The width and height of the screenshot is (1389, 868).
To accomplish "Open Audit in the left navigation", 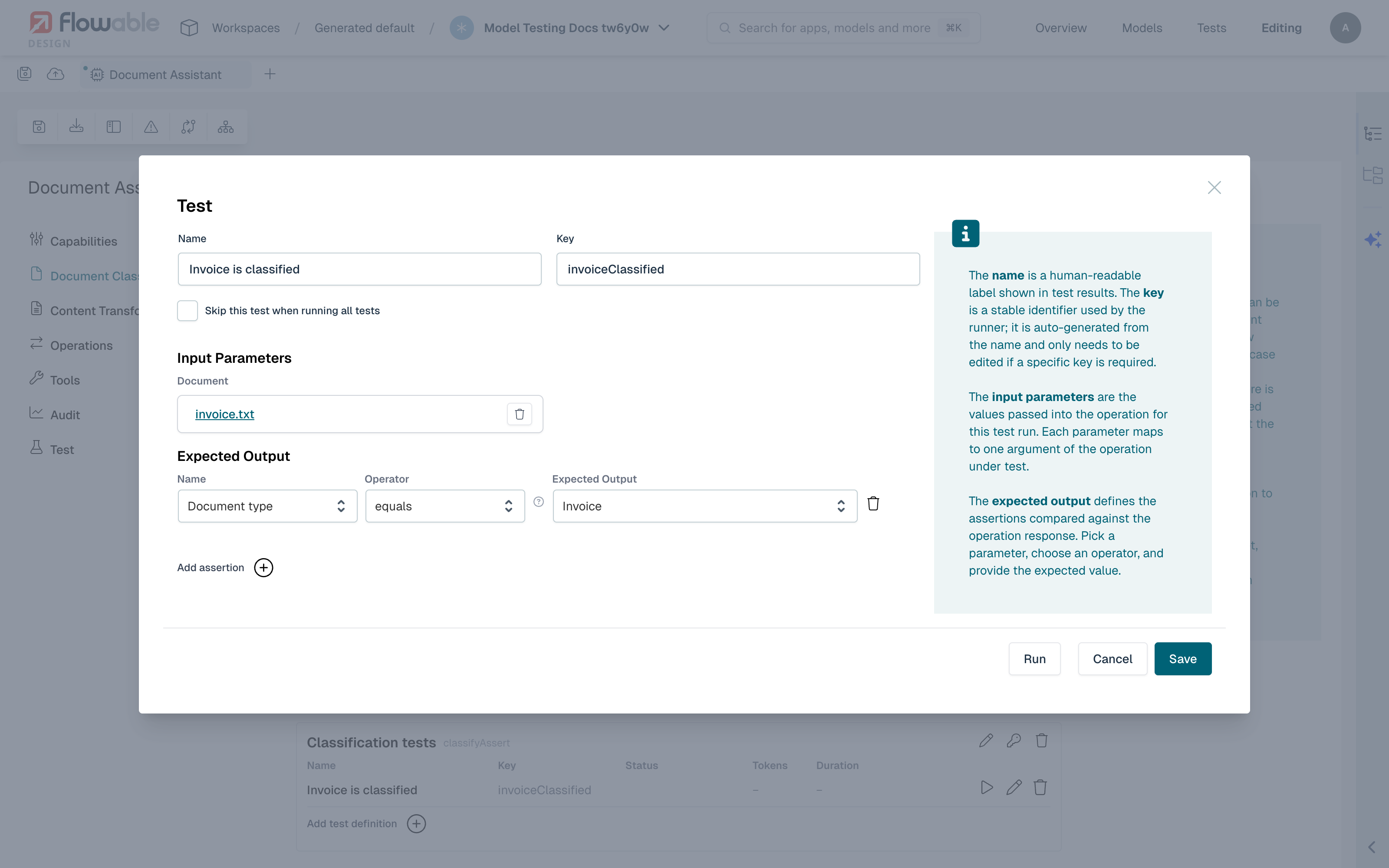I will pyautogui.click(x=55, y=414).
